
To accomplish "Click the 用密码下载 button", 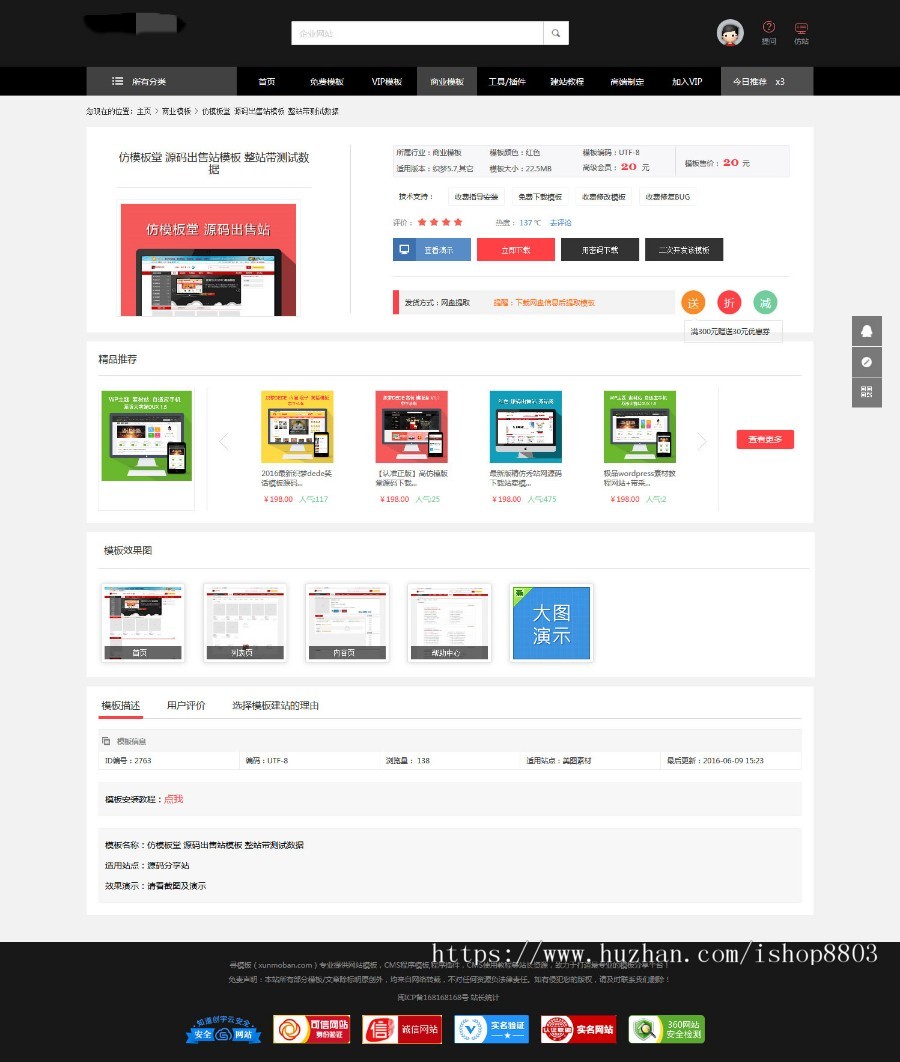I will pyautogui.click(x=600, y=249).
